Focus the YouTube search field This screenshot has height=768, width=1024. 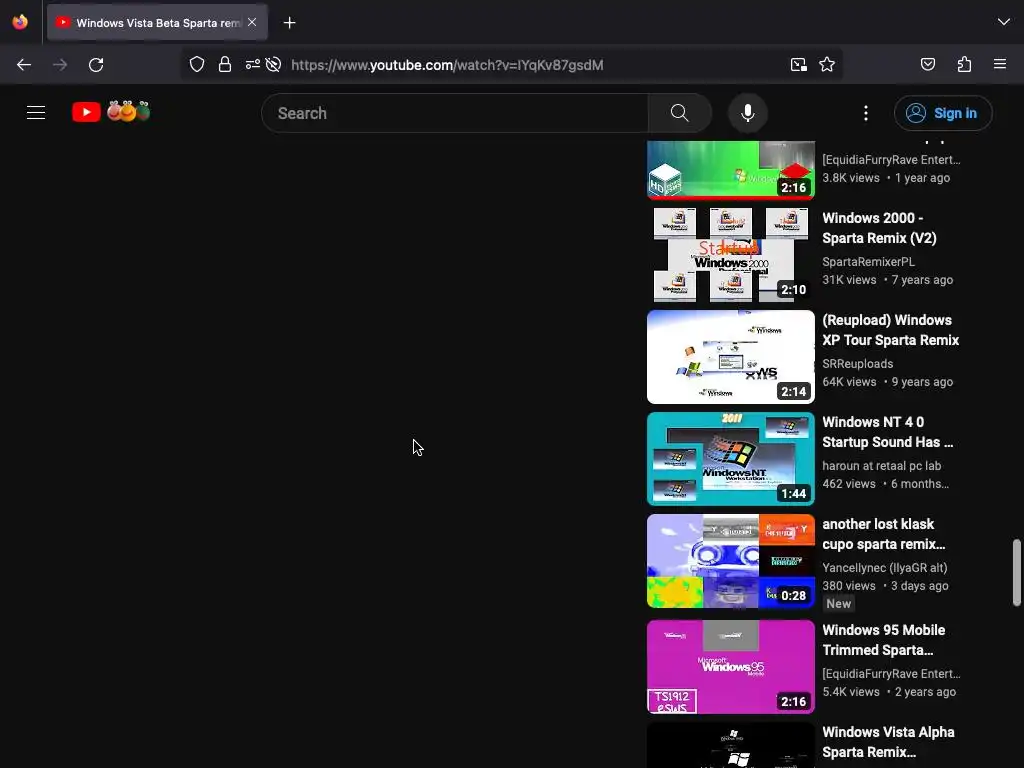point(455,113)
